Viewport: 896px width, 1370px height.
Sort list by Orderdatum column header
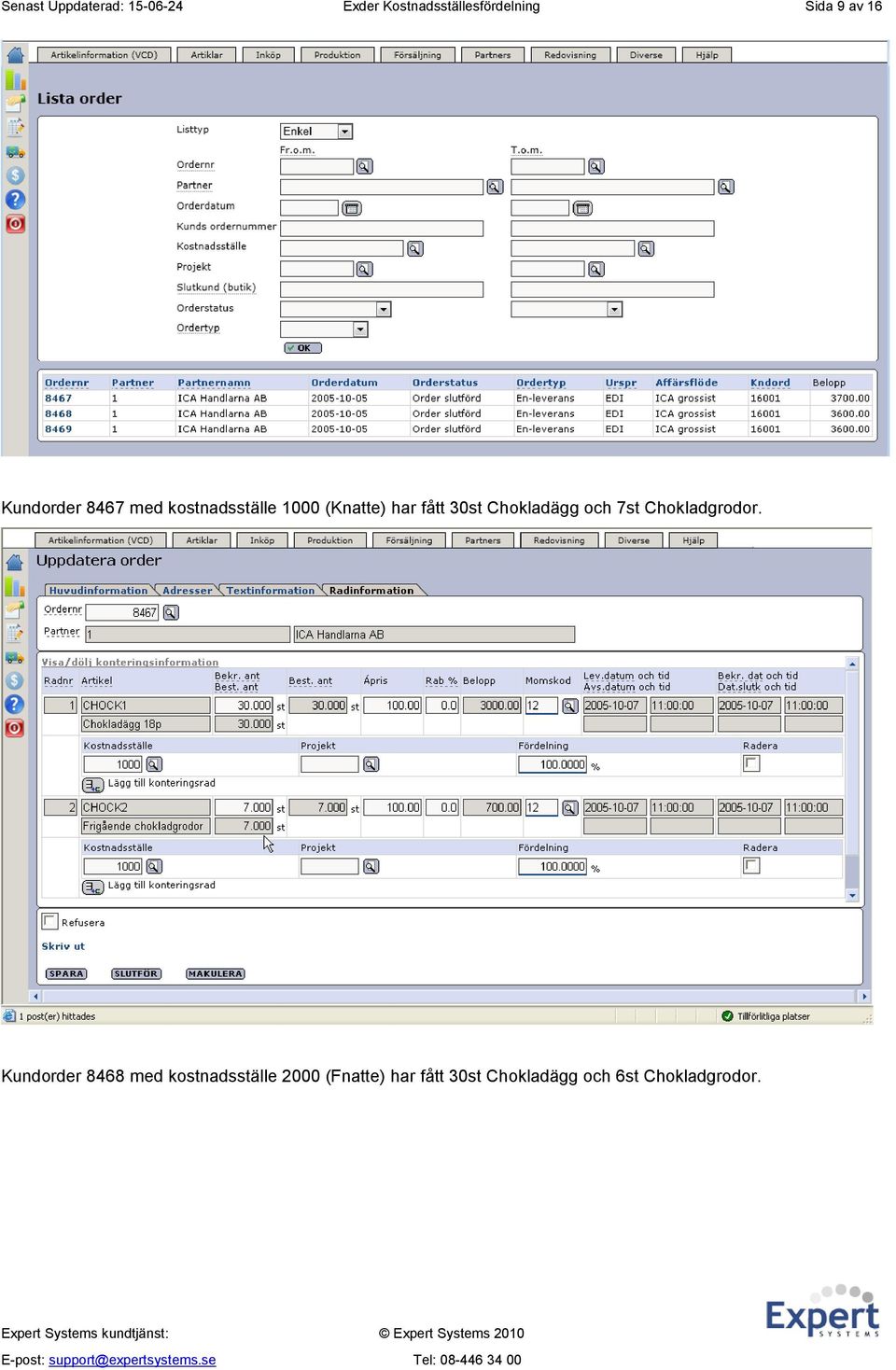pyautogui.click(x=344, y=383)
